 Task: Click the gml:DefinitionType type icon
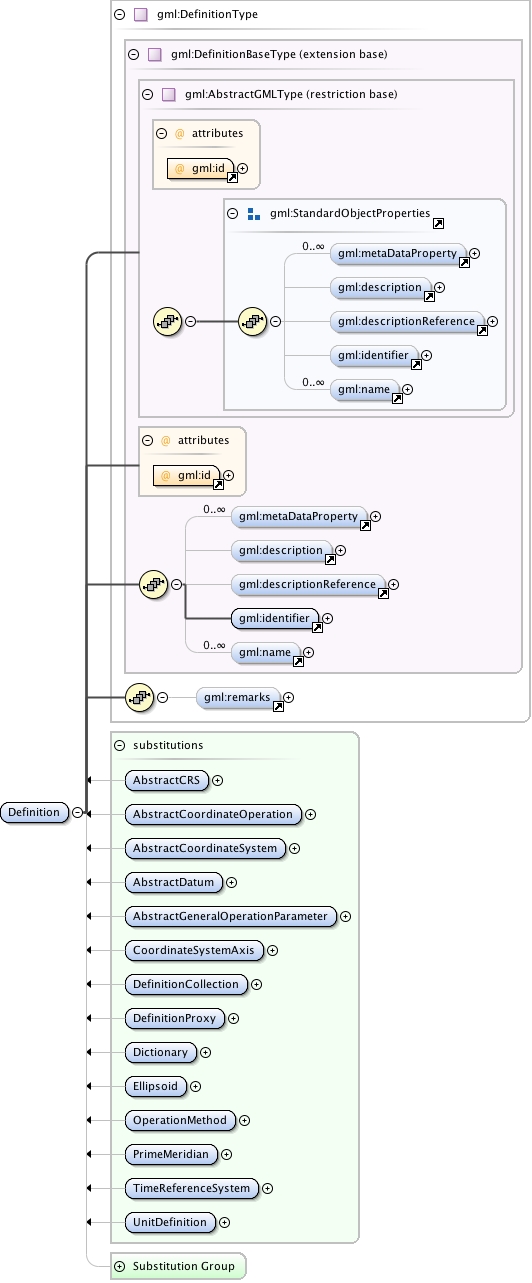tap(141, 15)
